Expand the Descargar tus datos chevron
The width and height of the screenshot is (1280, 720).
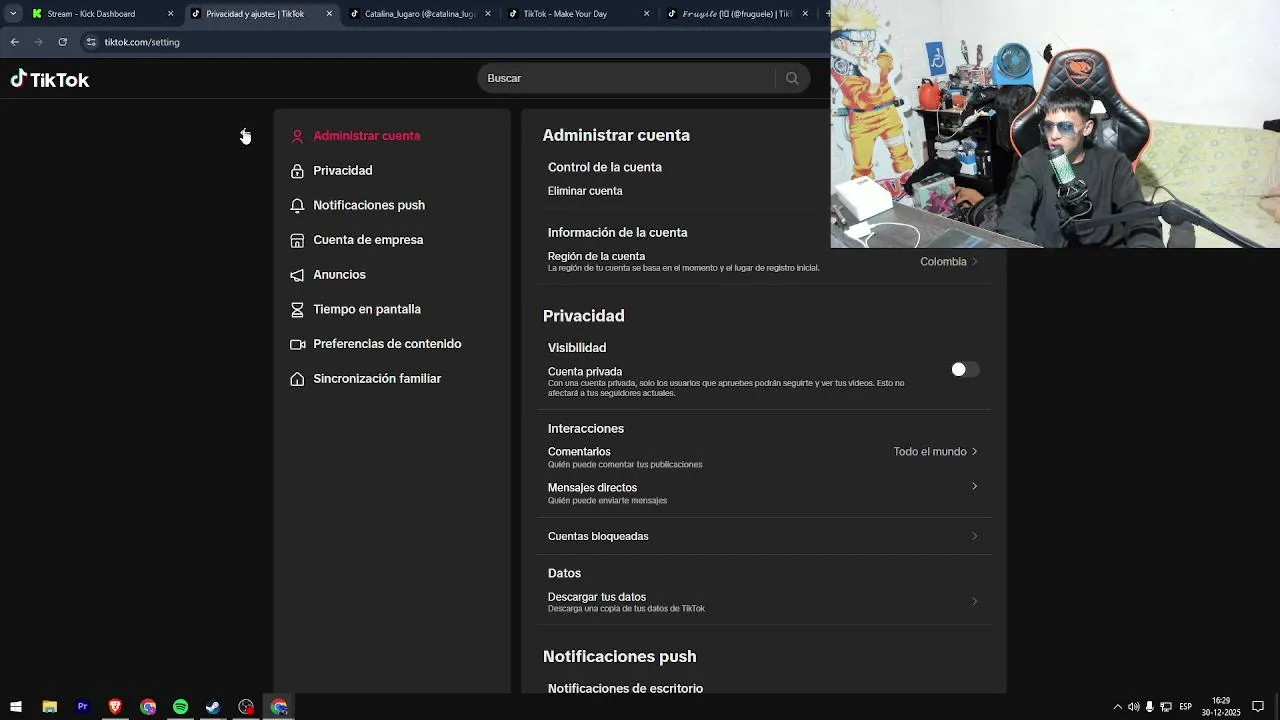click(x=975, y=602)
